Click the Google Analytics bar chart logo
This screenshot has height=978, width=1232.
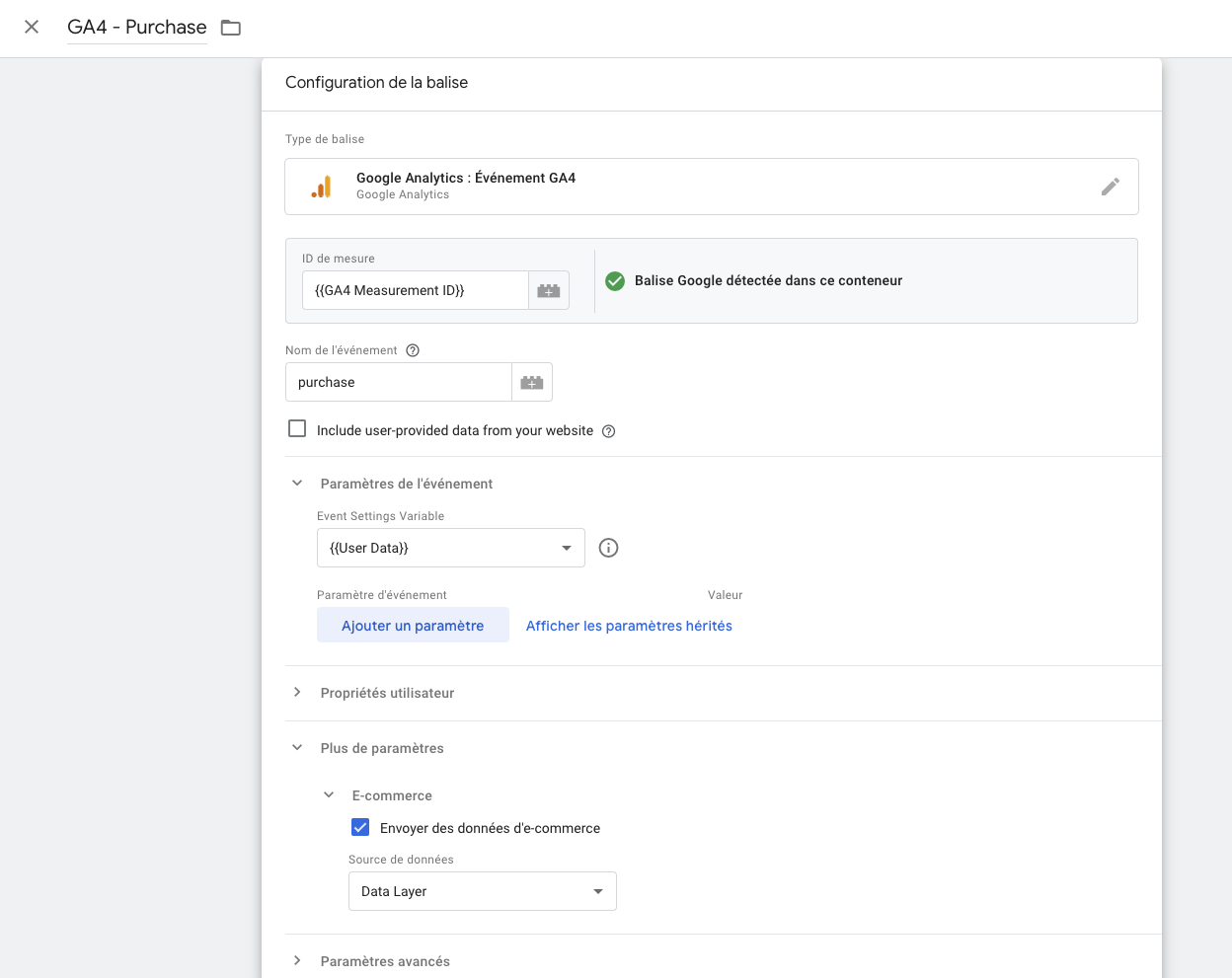tap(321, 187)
